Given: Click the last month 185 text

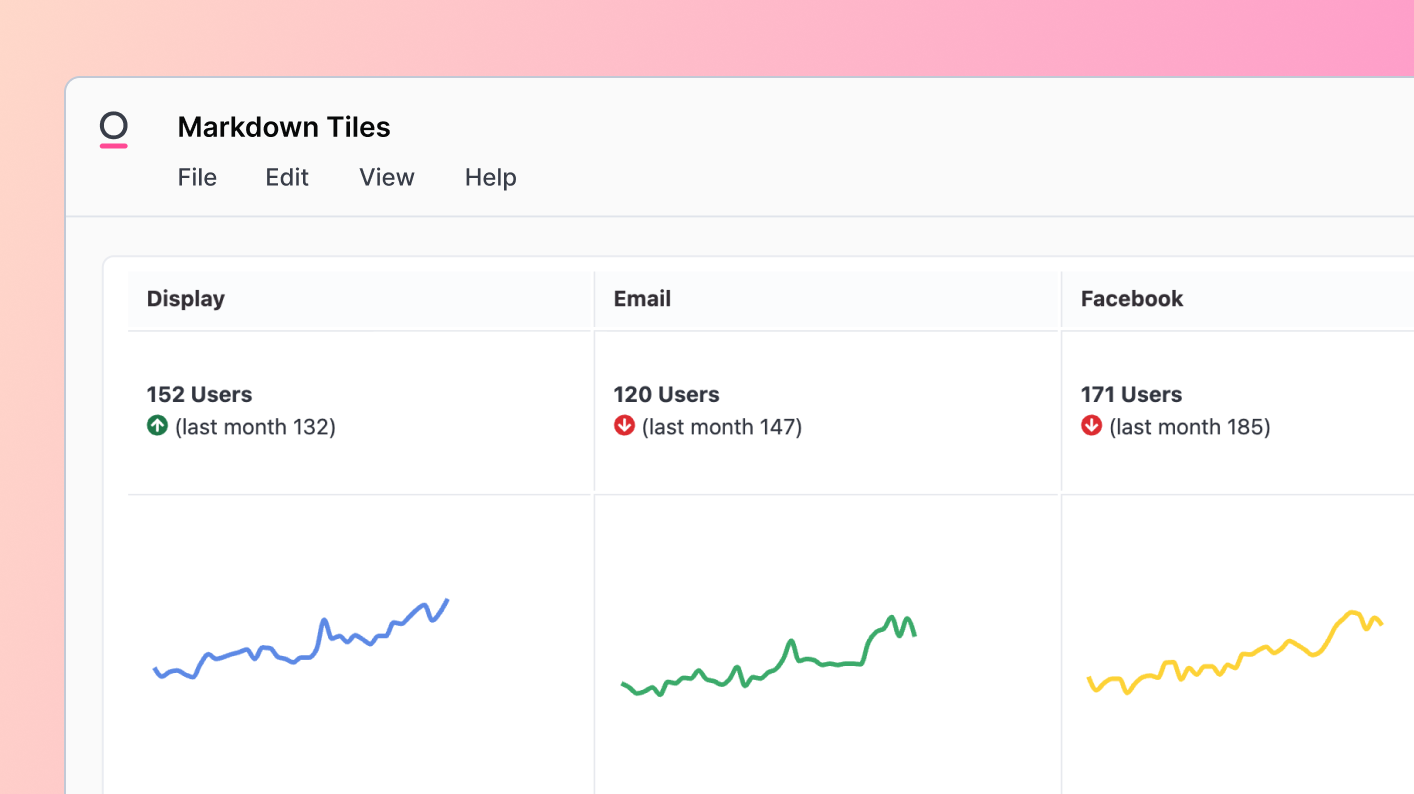Looking at the screenshot, I should coord(1190,427).
